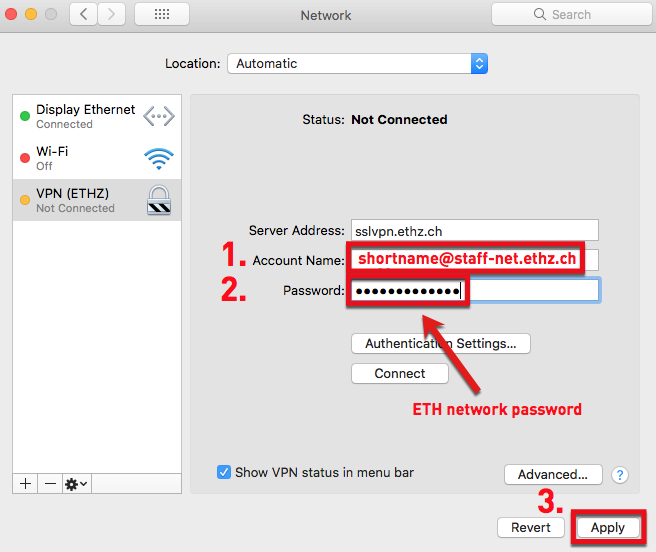The width and height of the screenshot is (656, 552).
Task: Click the back navigation arrow
Action: click(84, 15)
